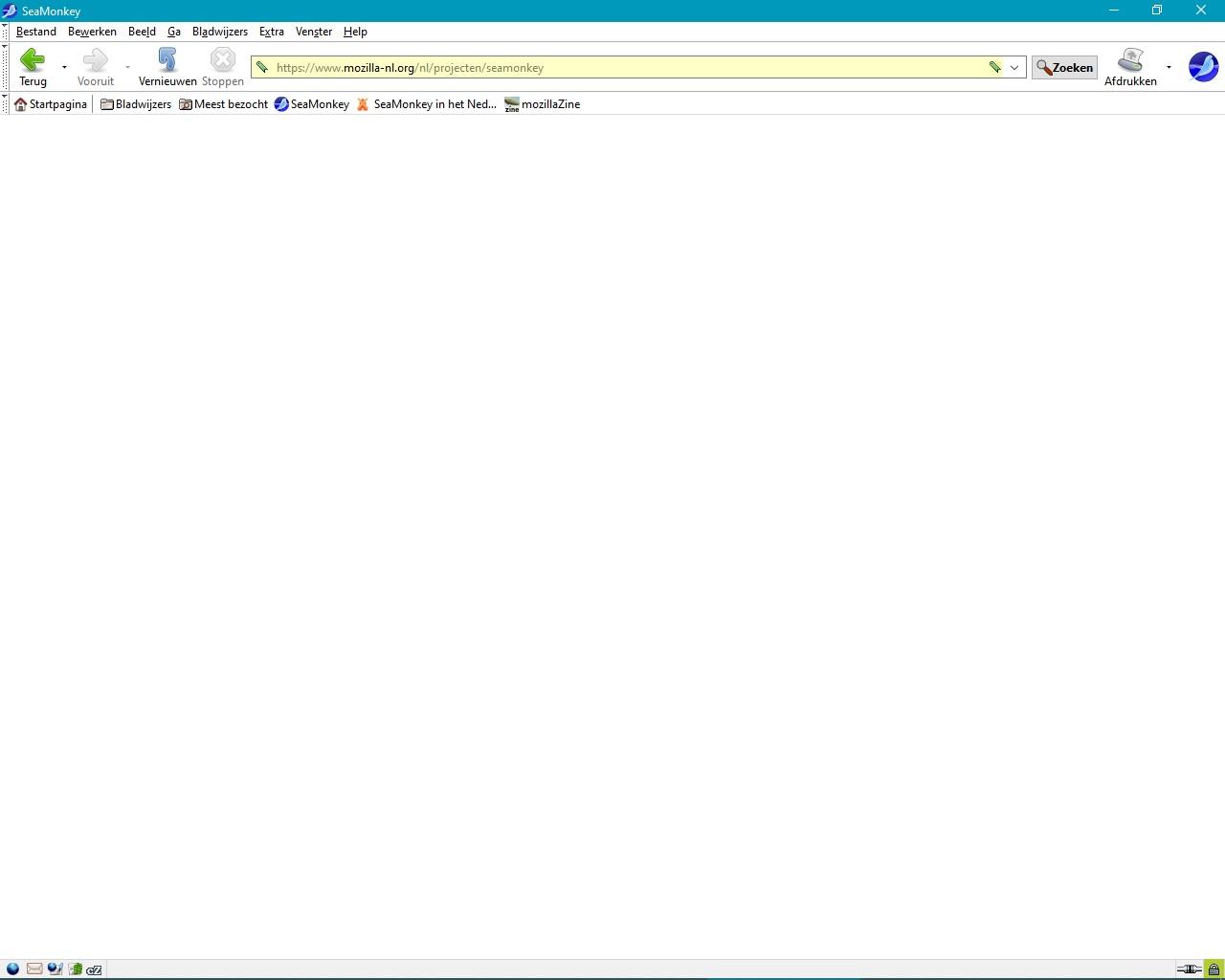Open the Terug back-history dropdown arrow
Screen dimensions: 1225x980
click(x=63, y=68)
